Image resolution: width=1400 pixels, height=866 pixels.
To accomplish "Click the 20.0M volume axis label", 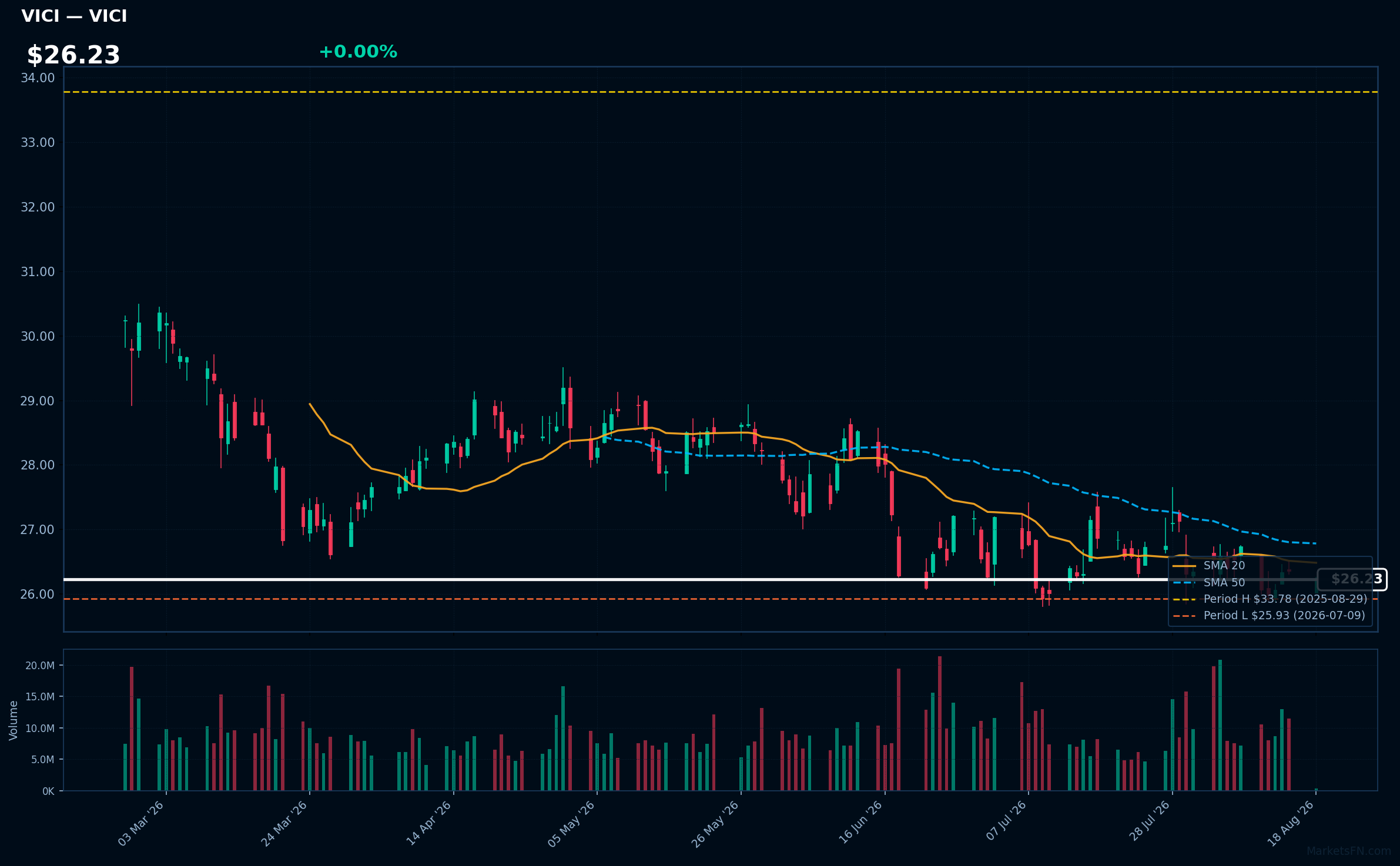I will 40,666.
